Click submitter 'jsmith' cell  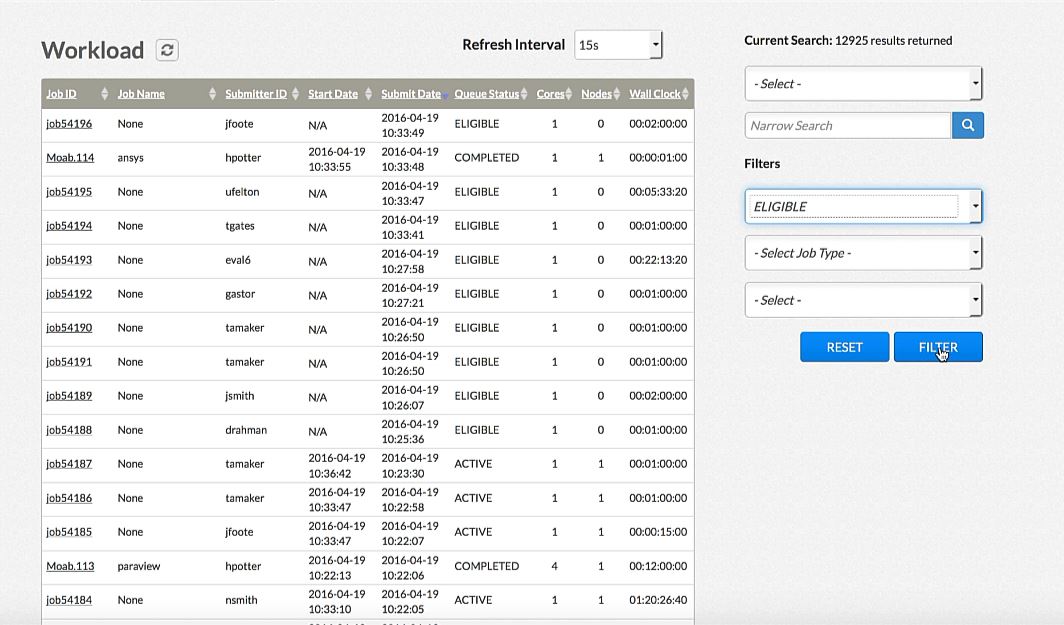[240, 396]
